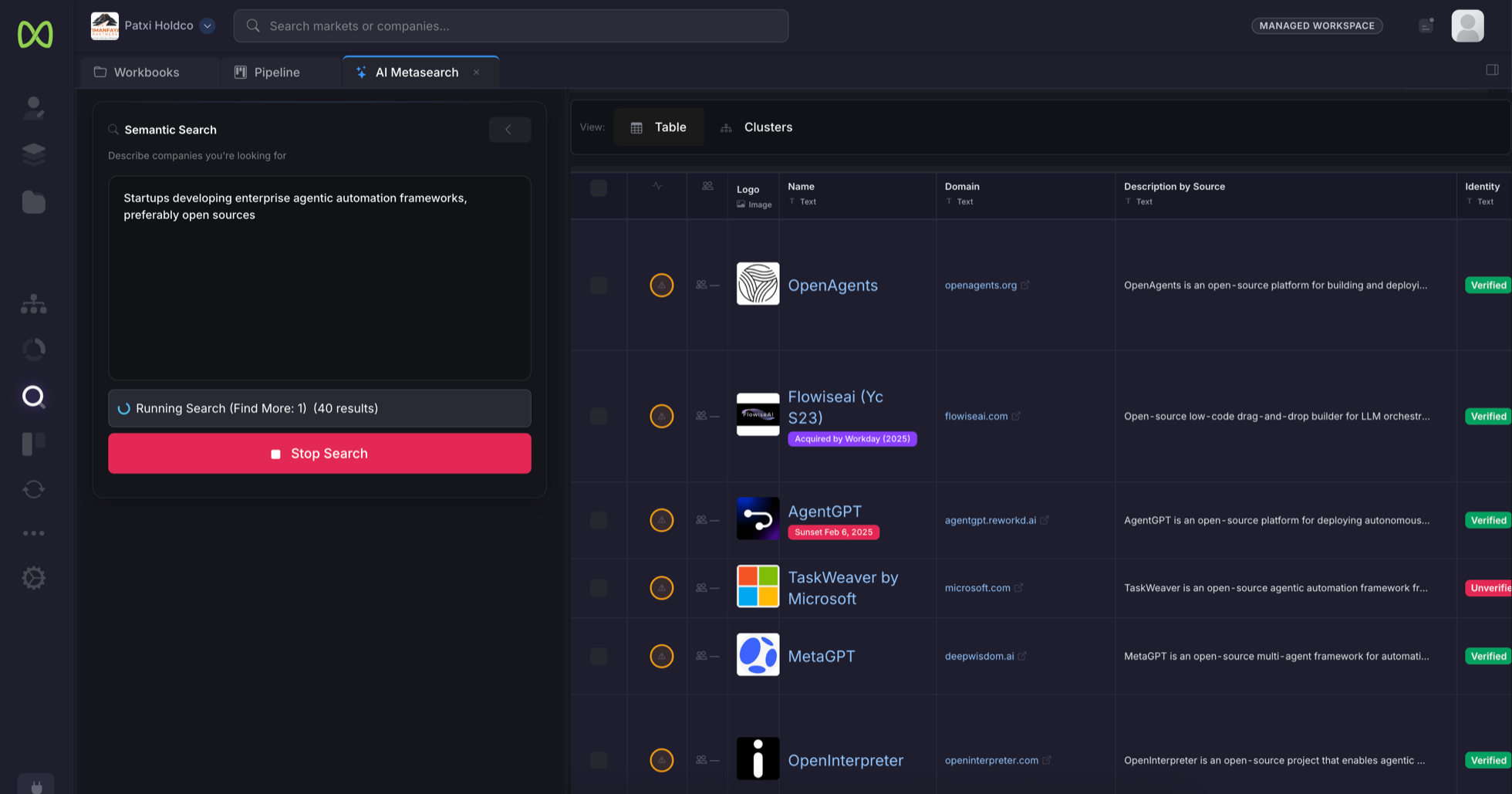Check the OpenInterpreter row checkbox
Image resolution: width=1512 pixels, height=794 pixels.
[x=599, y=760]
